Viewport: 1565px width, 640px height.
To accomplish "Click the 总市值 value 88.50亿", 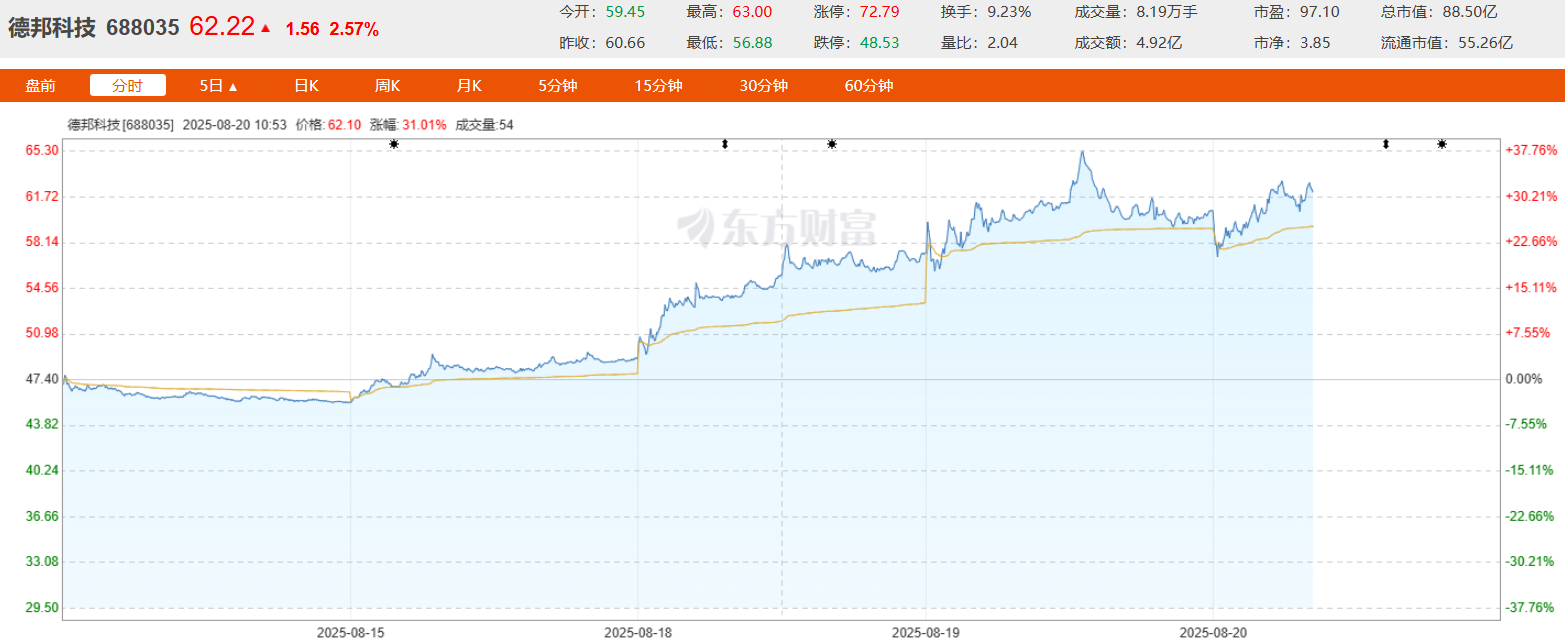I will [1468, 12].
